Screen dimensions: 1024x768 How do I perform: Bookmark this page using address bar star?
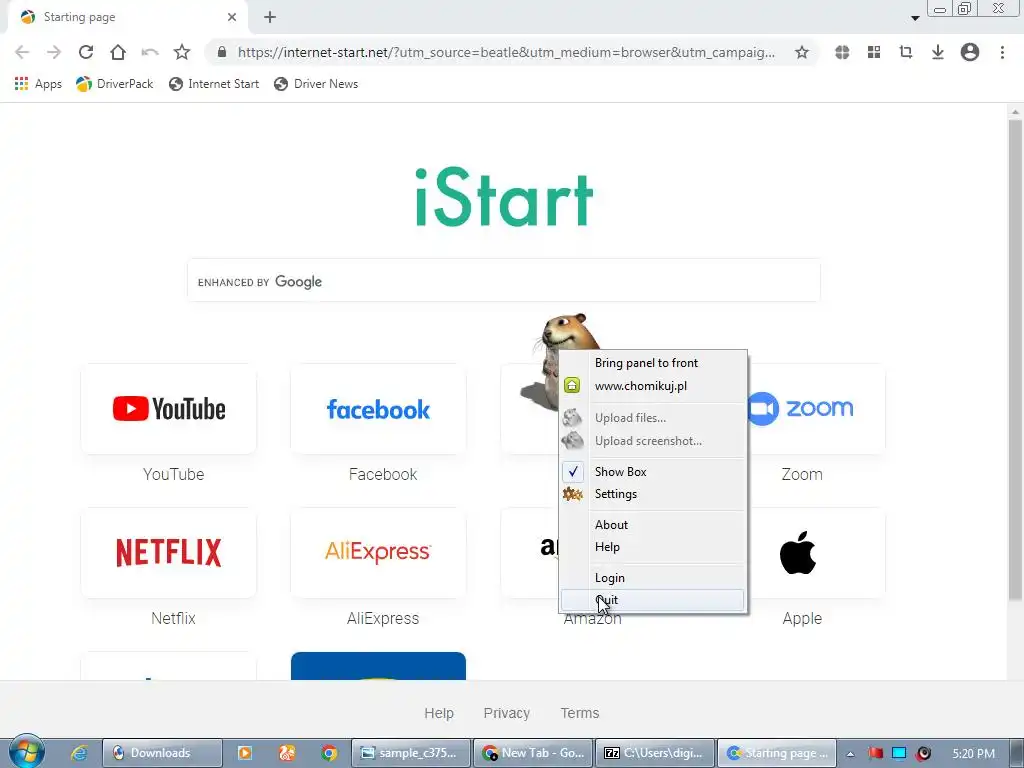coord(802,52)
